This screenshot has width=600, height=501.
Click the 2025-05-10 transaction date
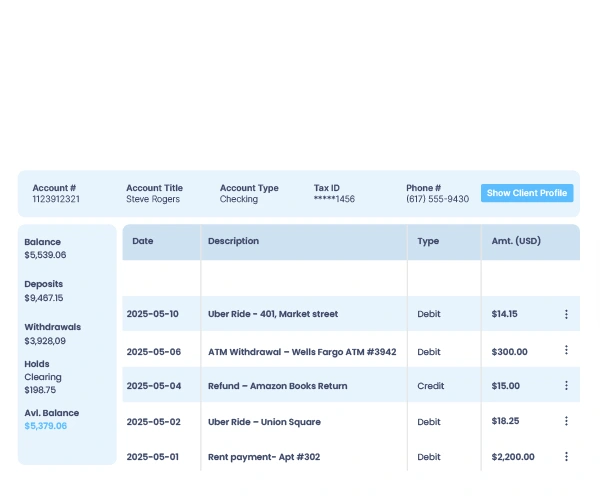coord(152,314)
